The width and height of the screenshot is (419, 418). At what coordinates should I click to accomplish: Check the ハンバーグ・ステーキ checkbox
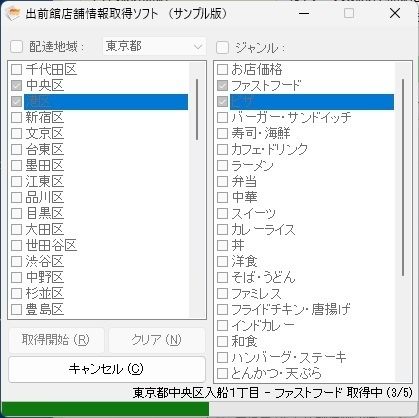pos(222,357)
